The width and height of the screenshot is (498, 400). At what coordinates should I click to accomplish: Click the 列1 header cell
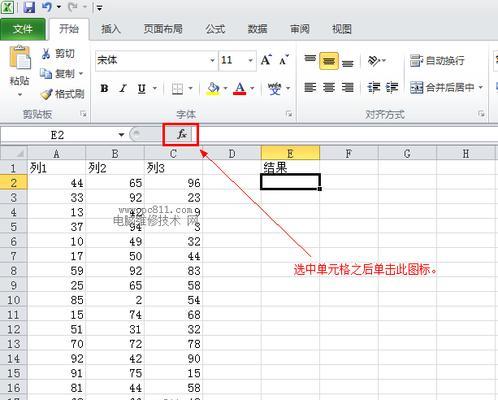(x=56, y=168)
